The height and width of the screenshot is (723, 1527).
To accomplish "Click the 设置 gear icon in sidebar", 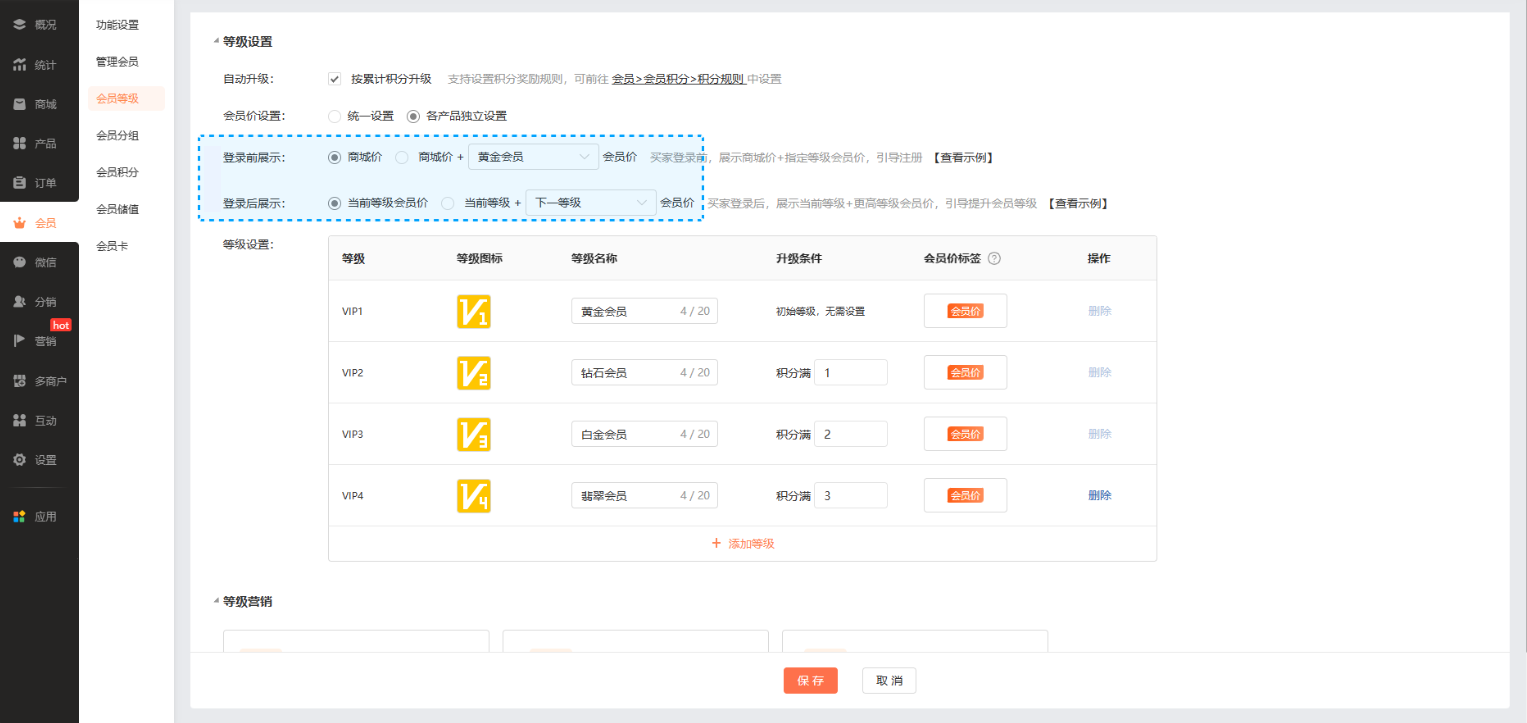I will tap(19, 460).
